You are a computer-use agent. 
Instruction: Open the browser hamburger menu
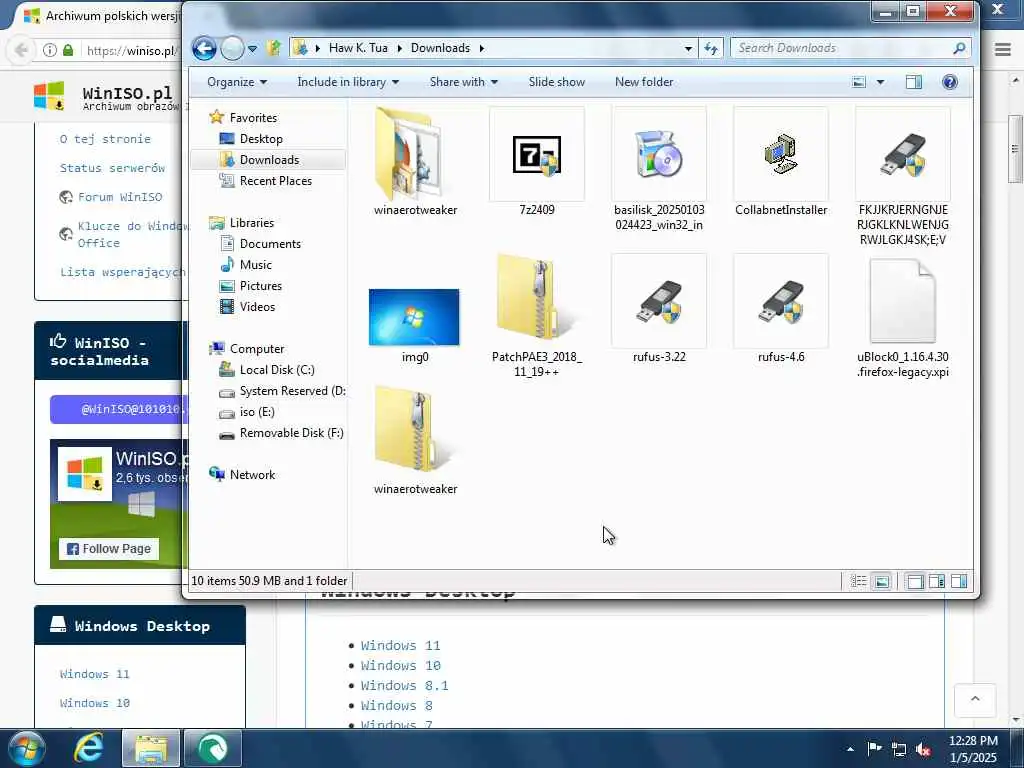coord(1003,50)
